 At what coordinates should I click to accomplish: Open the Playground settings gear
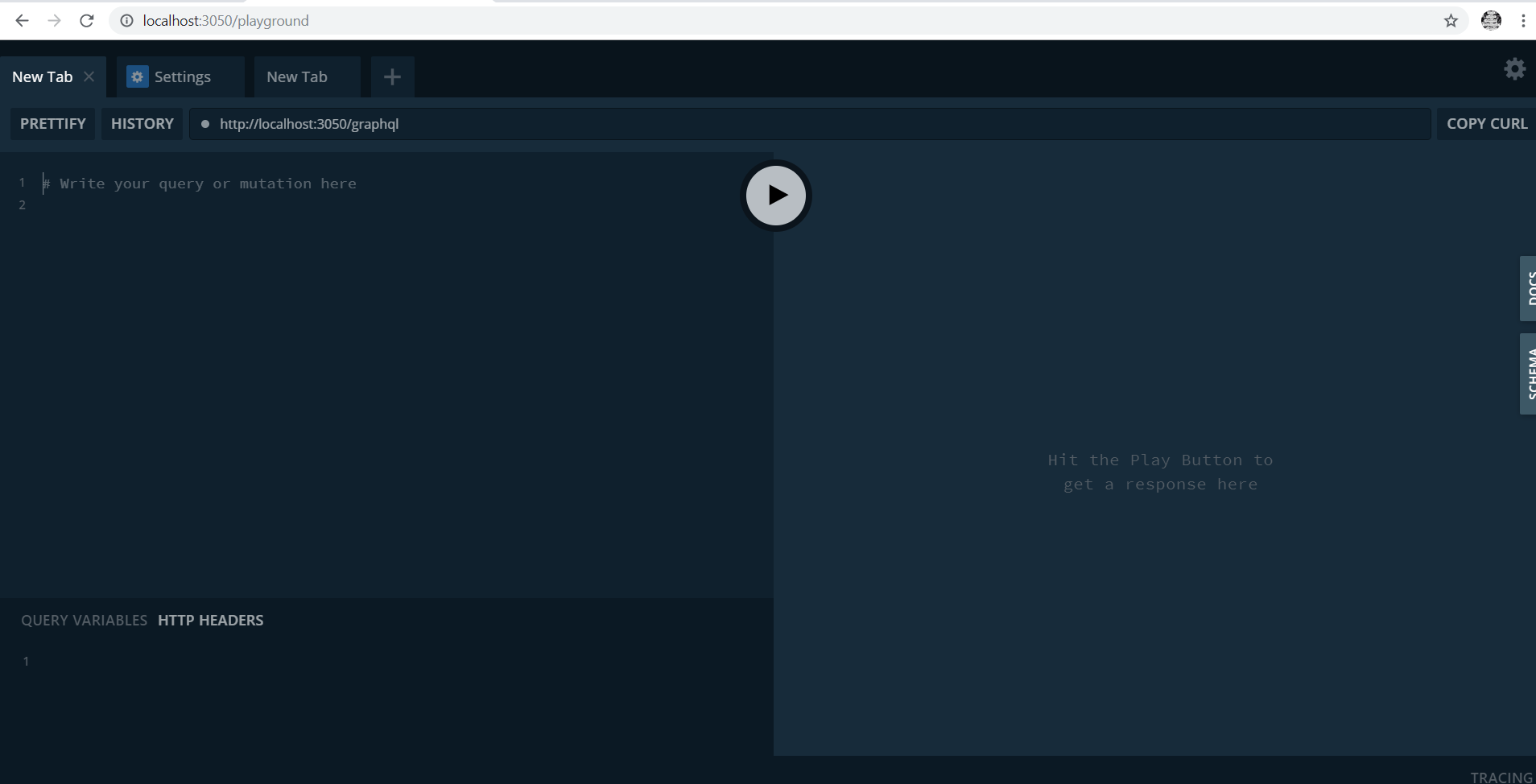coord(1514,69)
